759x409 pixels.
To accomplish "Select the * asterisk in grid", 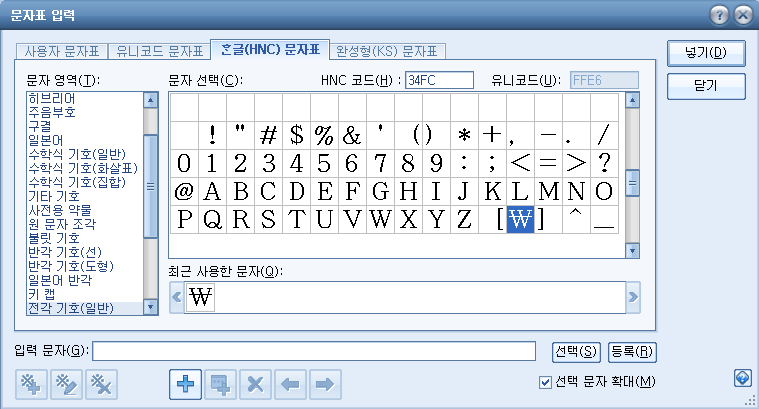I will click(464, 135).
